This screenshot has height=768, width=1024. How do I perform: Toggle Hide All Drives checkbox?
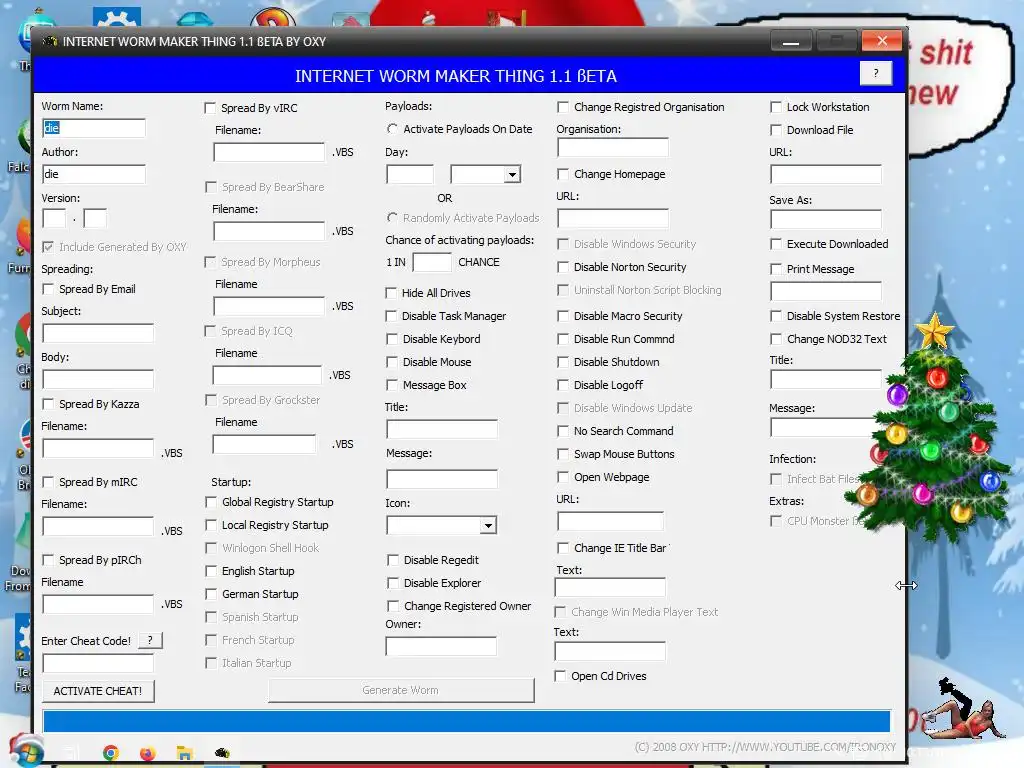(391, 293)
